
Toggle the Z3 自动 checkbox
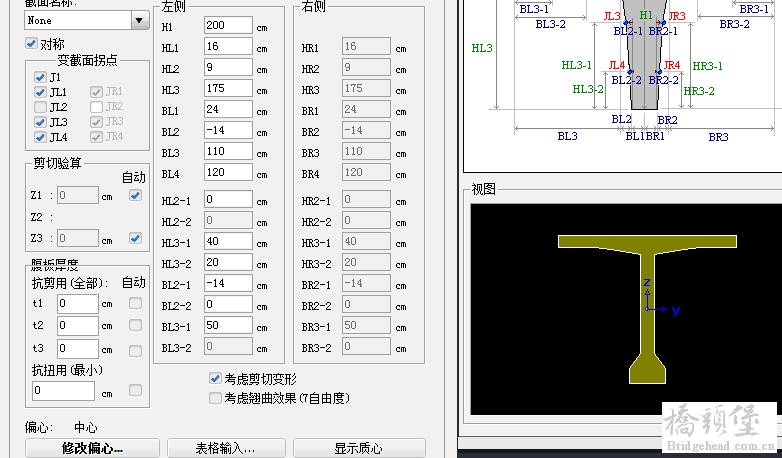pyautogui.click(x=135, y=238)
